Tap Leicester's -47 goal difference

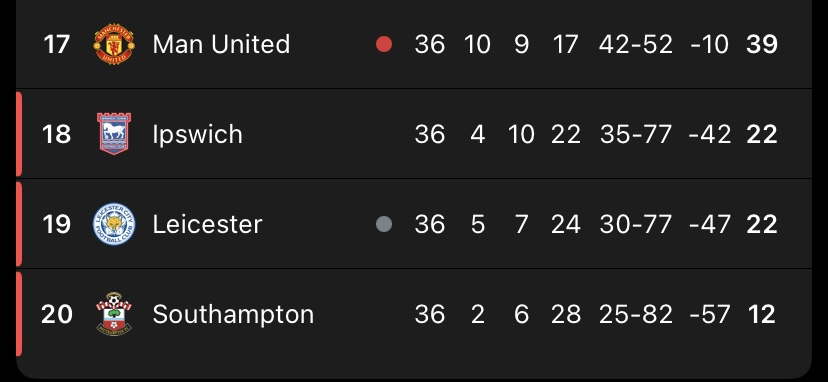click(710, 224)
